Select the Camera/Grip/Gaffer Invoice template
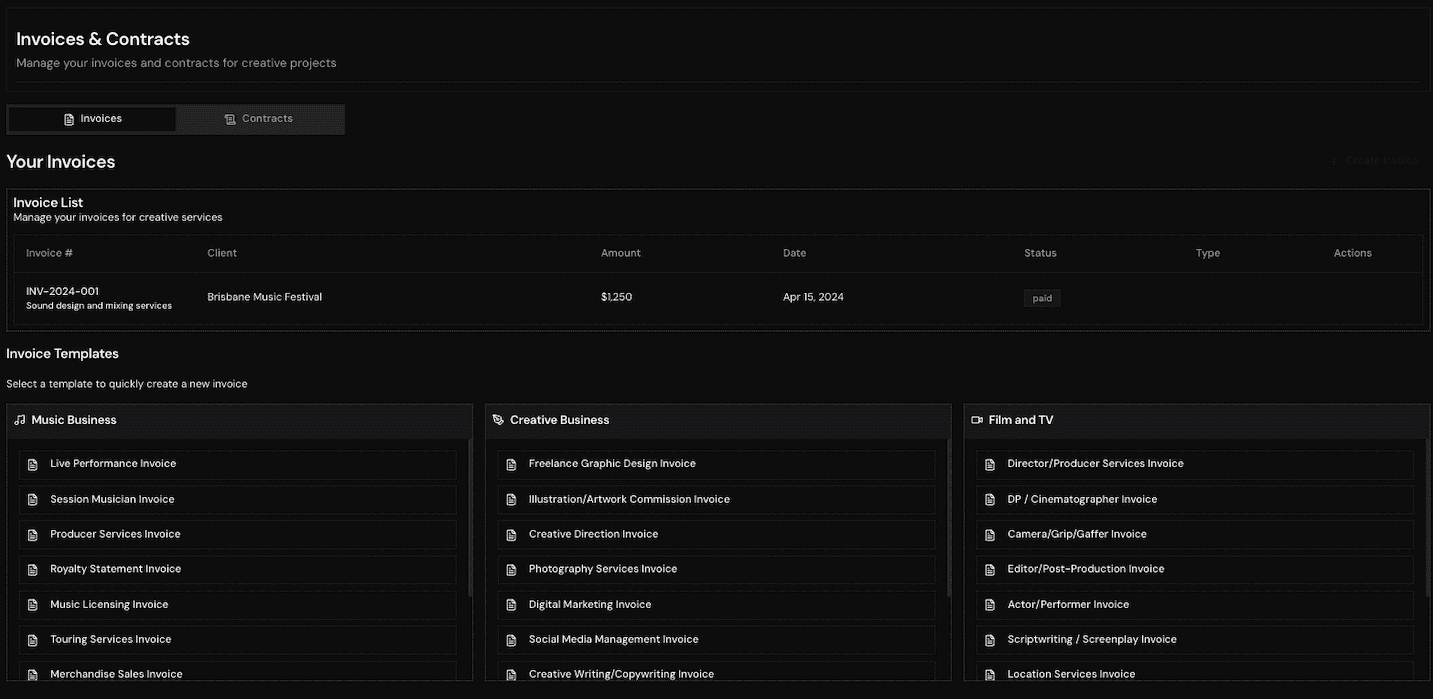Screen dimensions: 1433x699 tap(1195, 534)
